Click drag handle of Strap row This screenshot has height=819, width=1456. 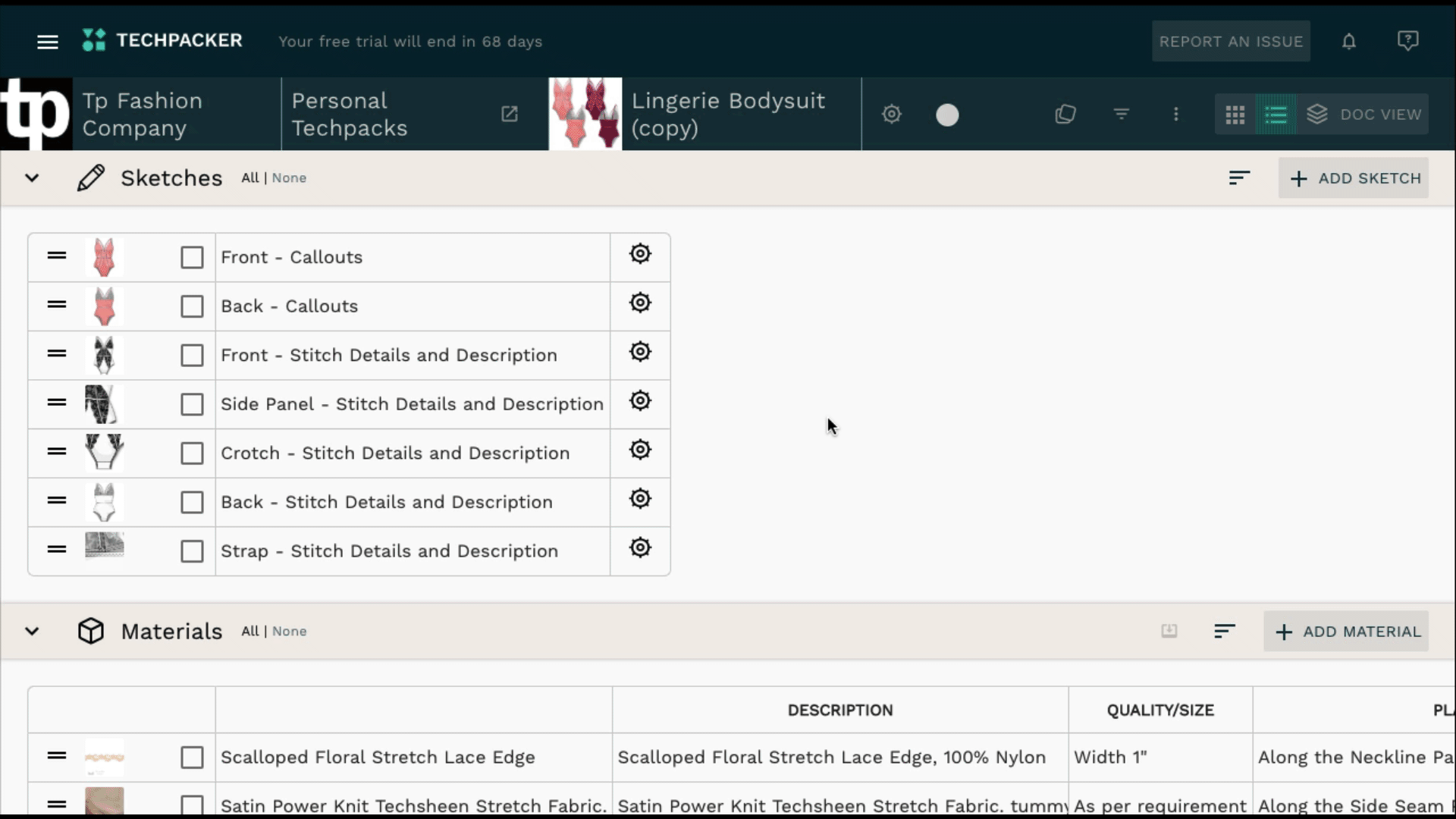(57, 549)
